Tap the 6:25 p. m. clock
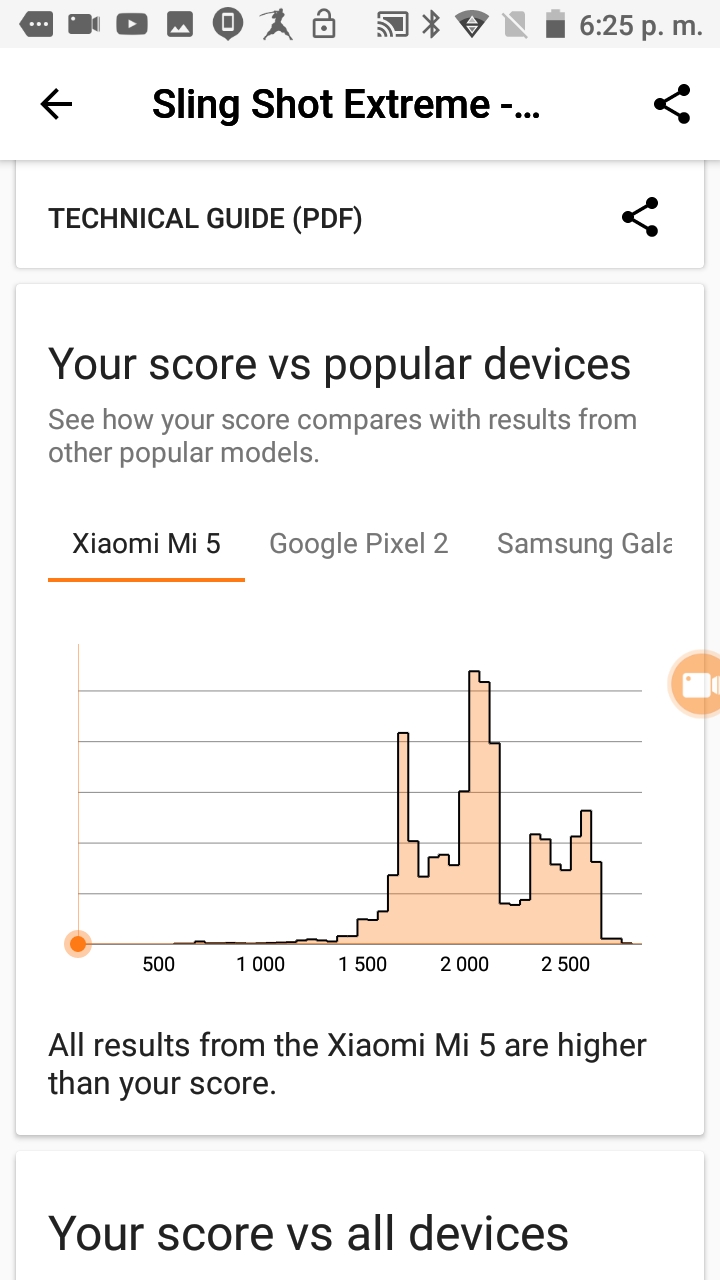720x1280 pixels. pos(640,25)
